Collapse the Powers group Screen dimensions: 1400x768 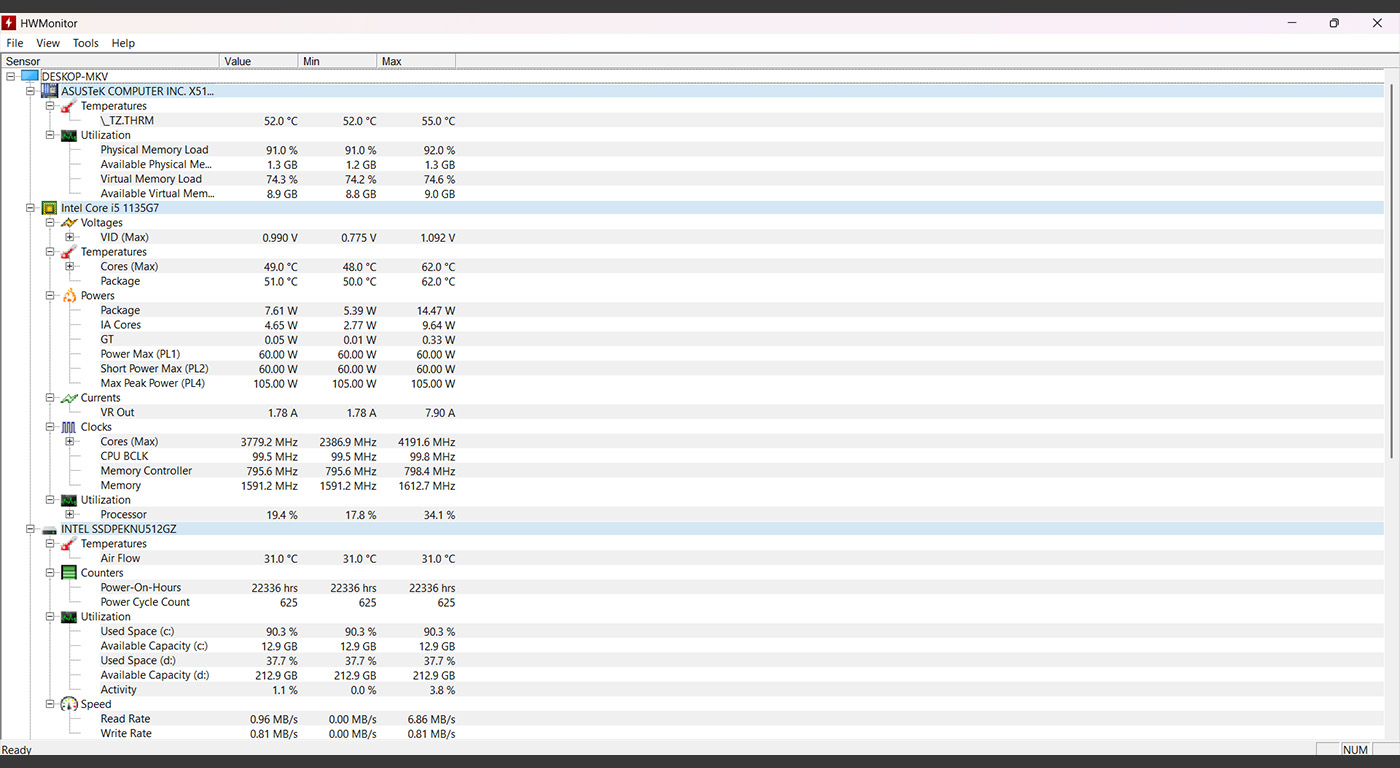tap(50, 296)
